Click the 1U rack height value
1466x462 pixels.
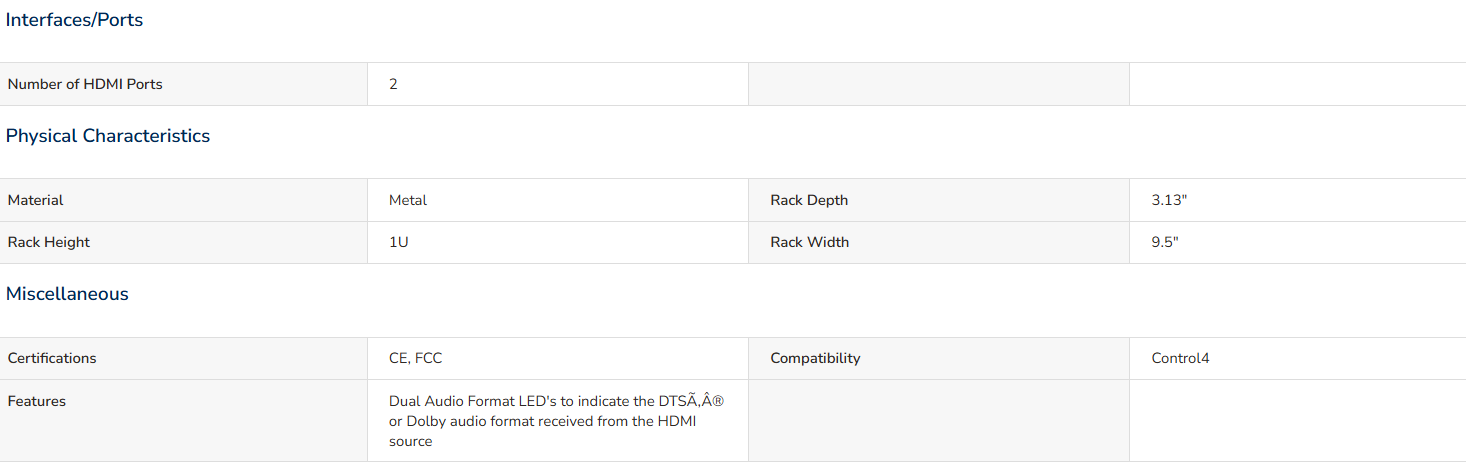tap(398, 242)
